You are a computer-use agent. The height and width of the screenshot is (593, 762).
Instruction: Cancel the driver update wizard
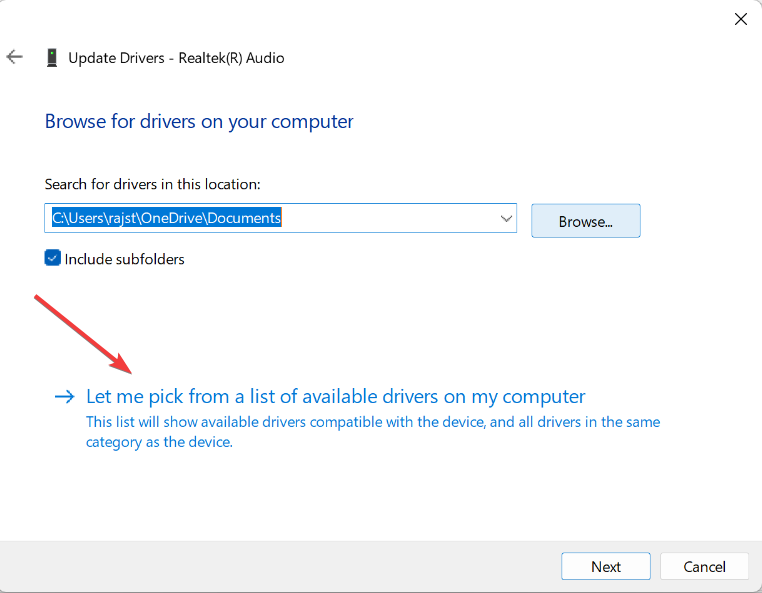point(704,566)
